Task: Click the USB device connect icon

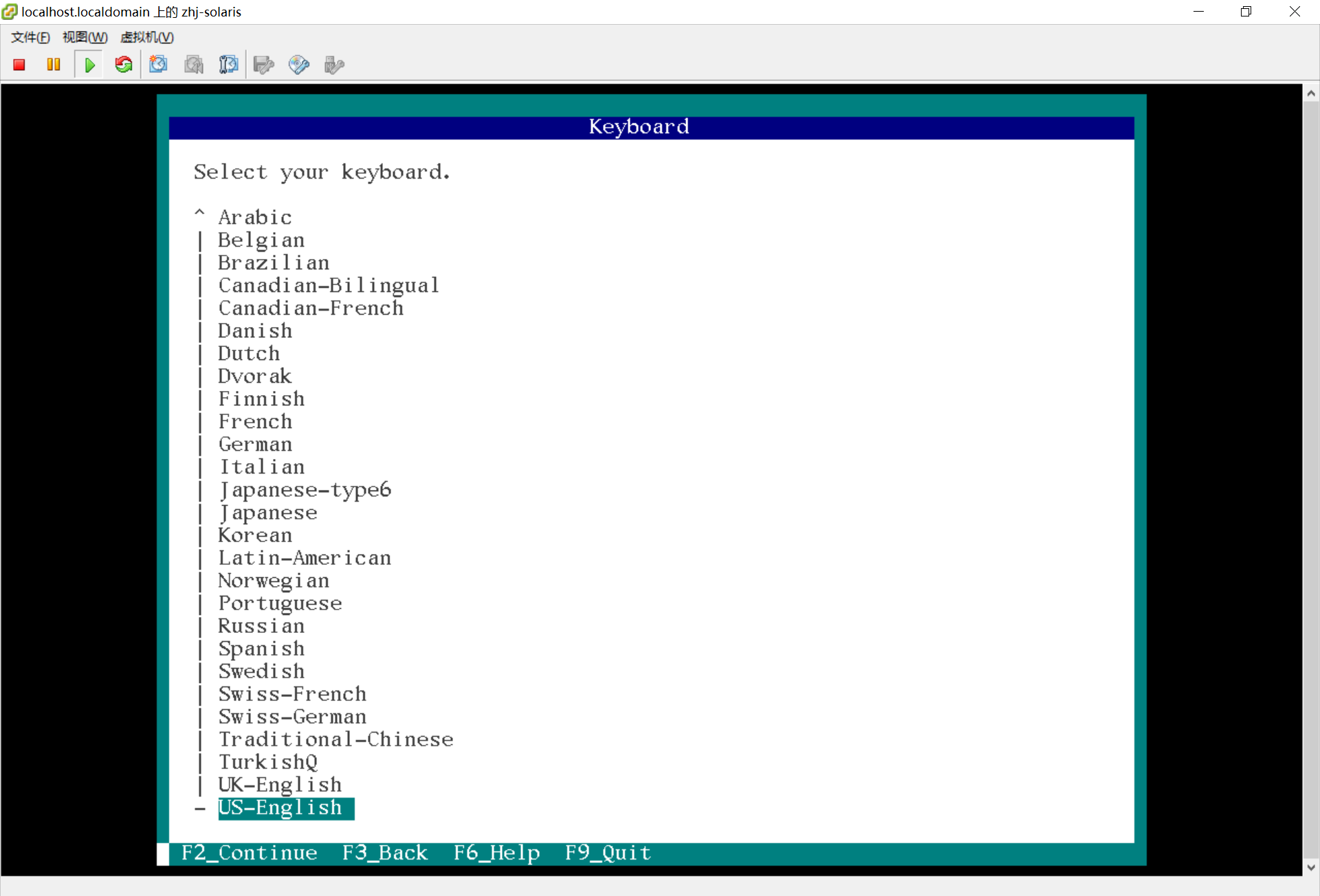Action: pos(334,65)
